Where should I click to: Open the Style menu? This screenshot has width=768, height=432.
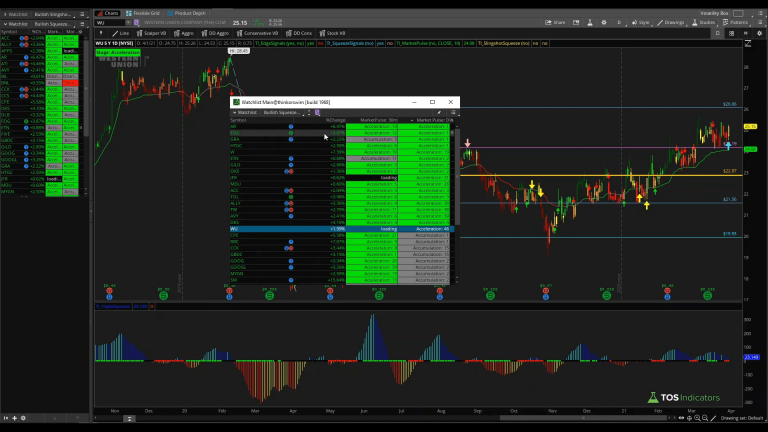click(641, 23)
